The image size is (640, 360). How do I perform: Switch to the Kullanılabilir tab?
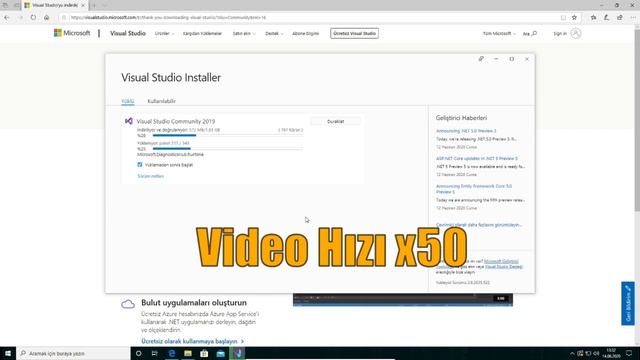pyautogui.click(x=162, y=101)
